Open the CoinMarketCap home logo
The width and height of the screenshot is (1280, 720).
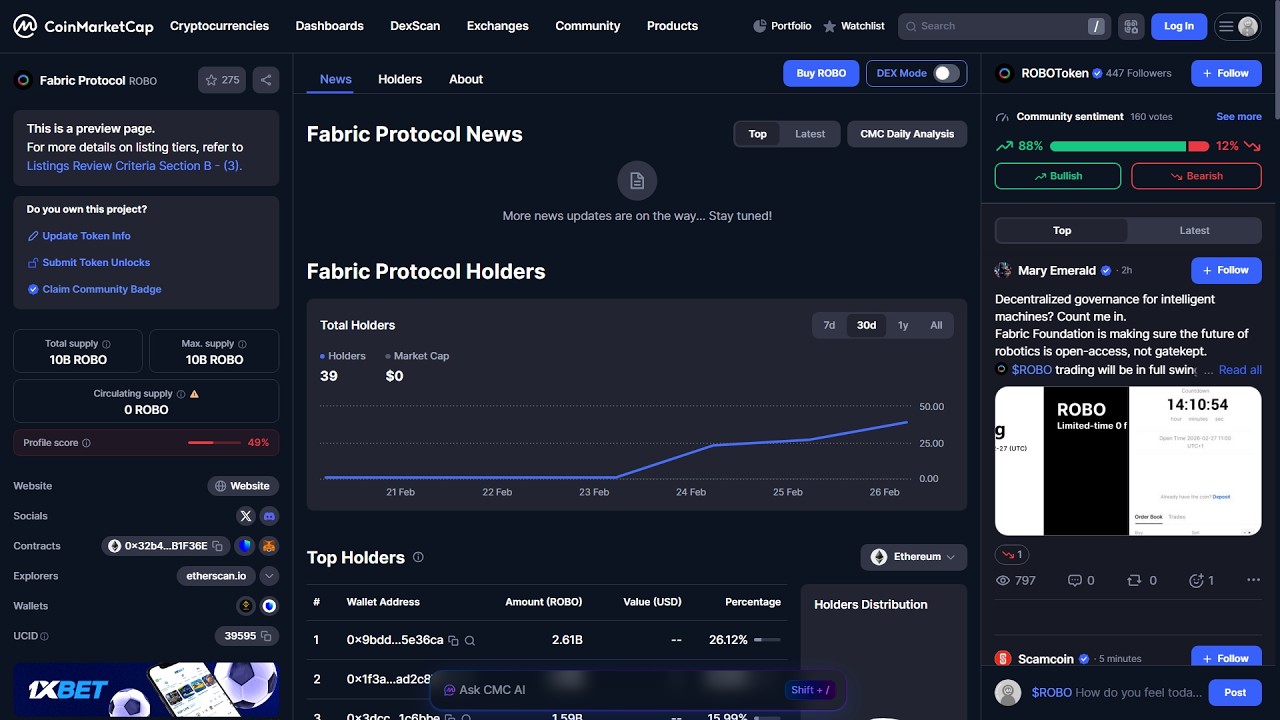(83, 26)
